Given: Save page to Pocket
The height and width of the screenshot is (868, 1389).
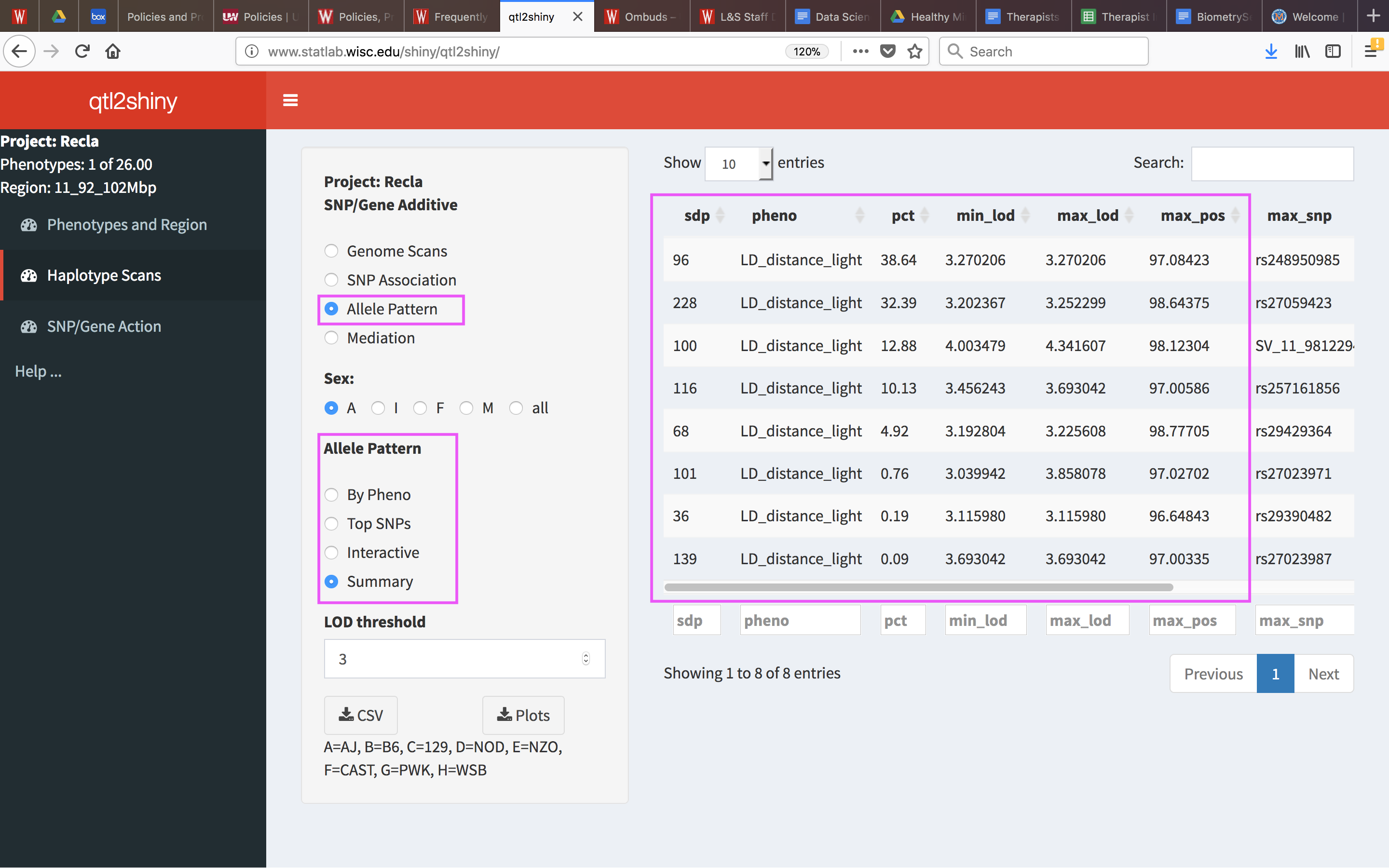Looking at the screenshot, I should click(x=887, y=52).
